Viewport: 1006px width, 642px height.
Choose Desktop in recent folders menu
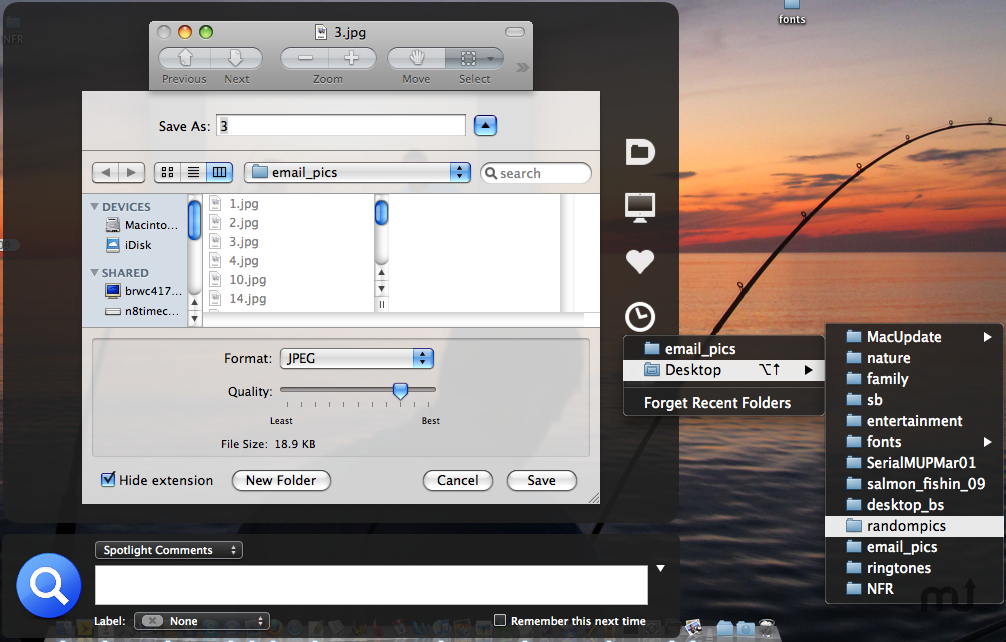pos(724,370)
